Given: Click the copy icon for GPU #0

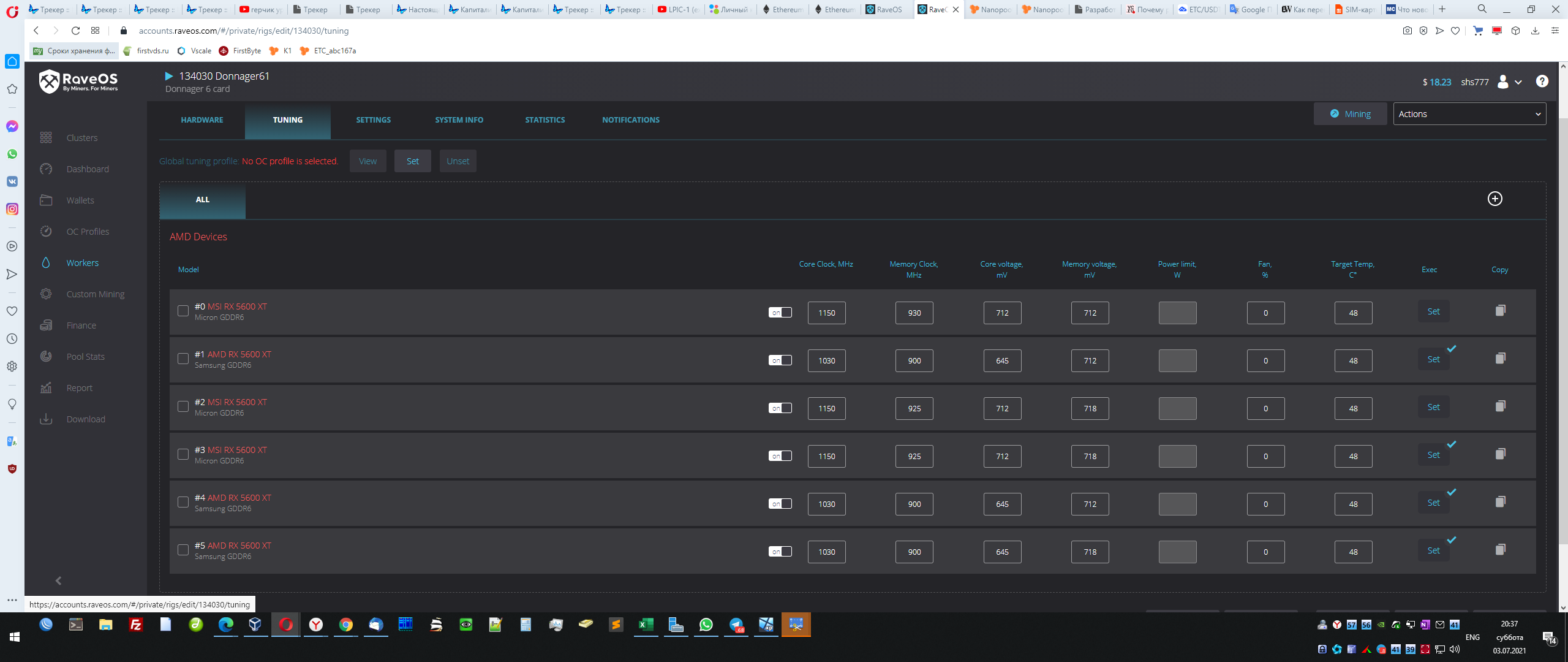Looking at the screenshot, I should coord(1500,311).
